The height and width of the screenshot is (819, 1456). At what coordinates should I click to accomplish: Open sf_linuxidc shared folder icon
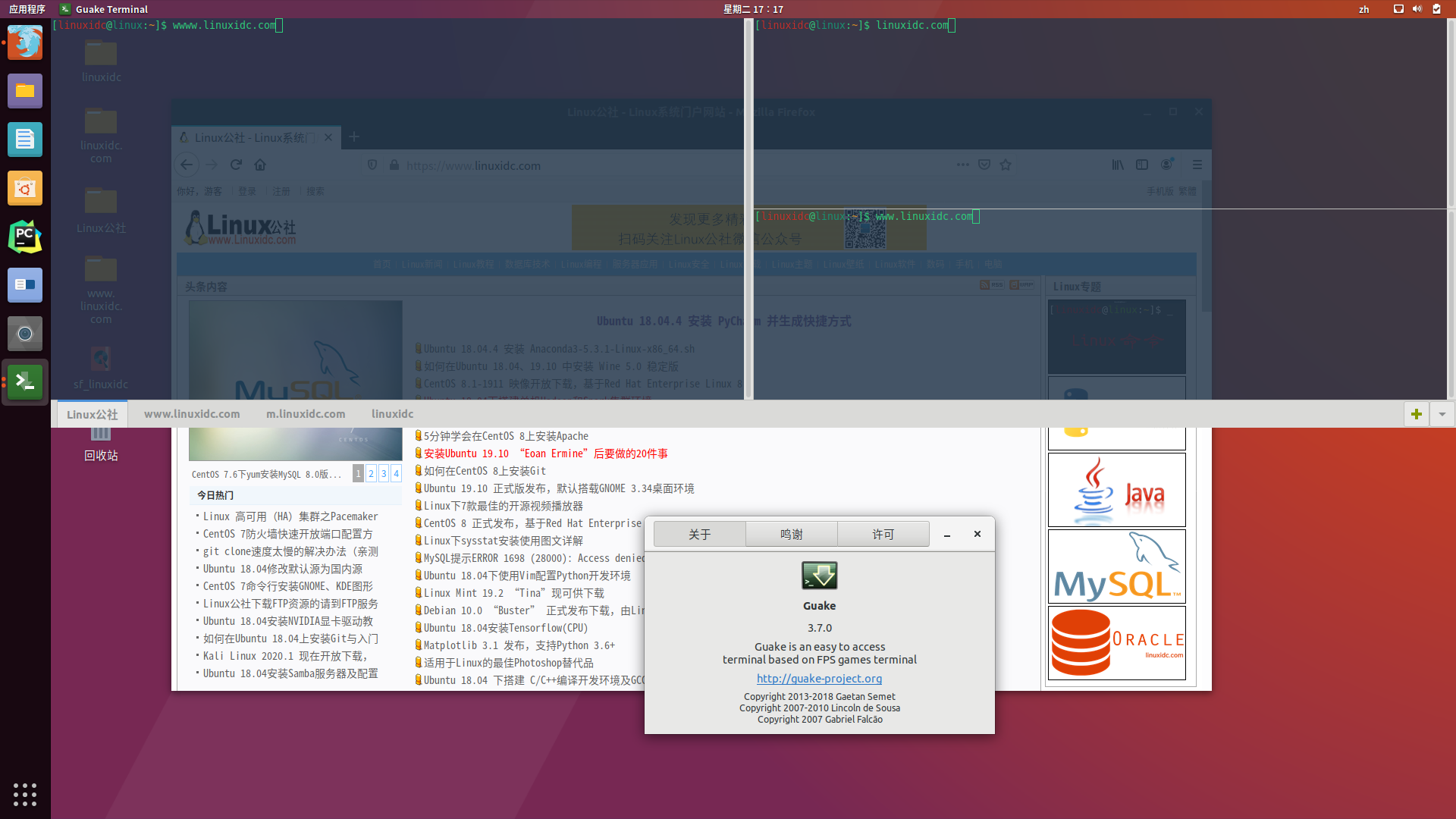(101, 367)
